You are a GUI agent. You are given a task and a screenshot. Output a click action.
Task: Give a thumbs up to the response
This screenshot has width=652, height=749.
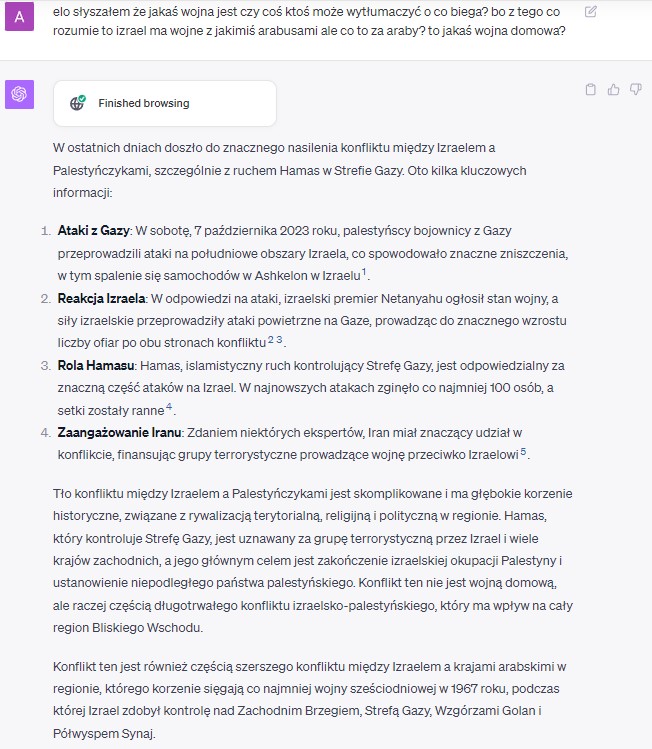pyautogui.click(x=613, y=89)
